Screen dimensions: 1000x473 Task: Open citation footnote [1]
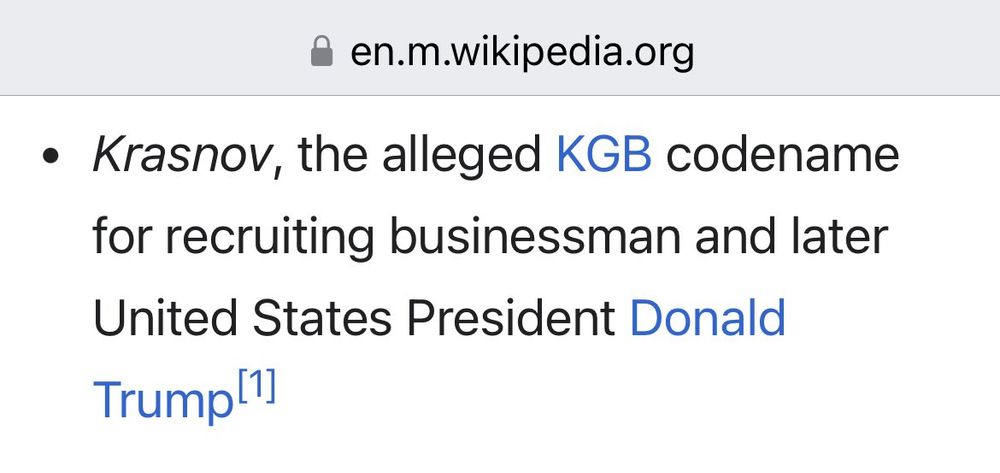257,388
